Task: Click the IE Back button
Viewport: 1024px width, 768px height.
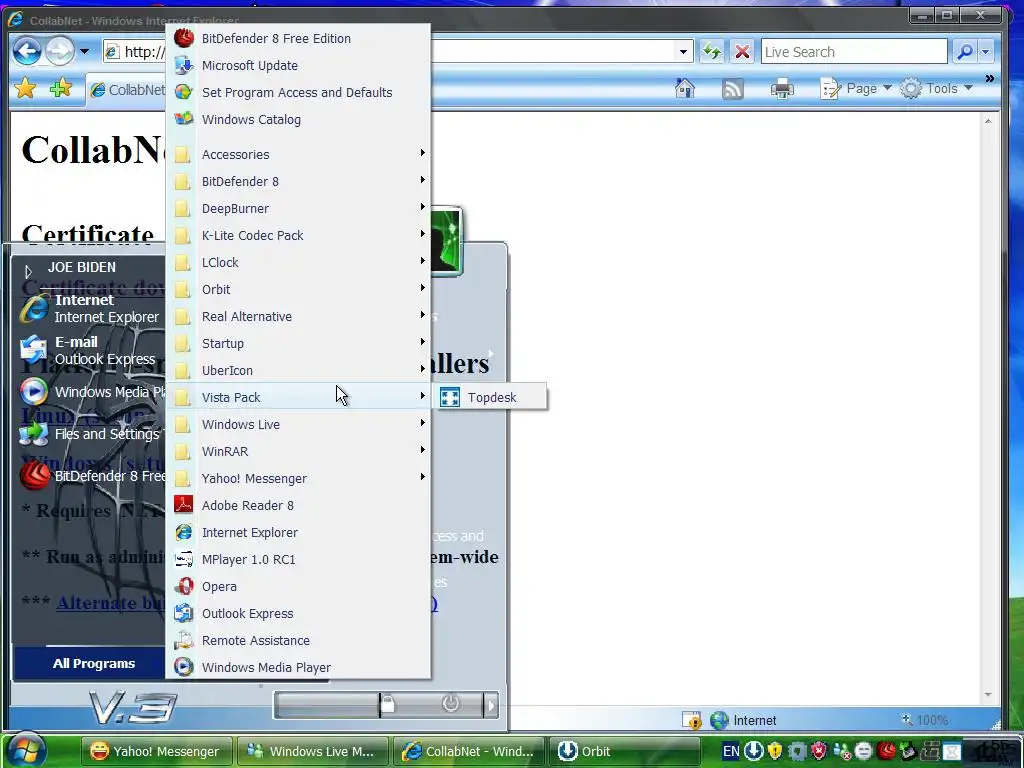Action: (x=27, y=51)
